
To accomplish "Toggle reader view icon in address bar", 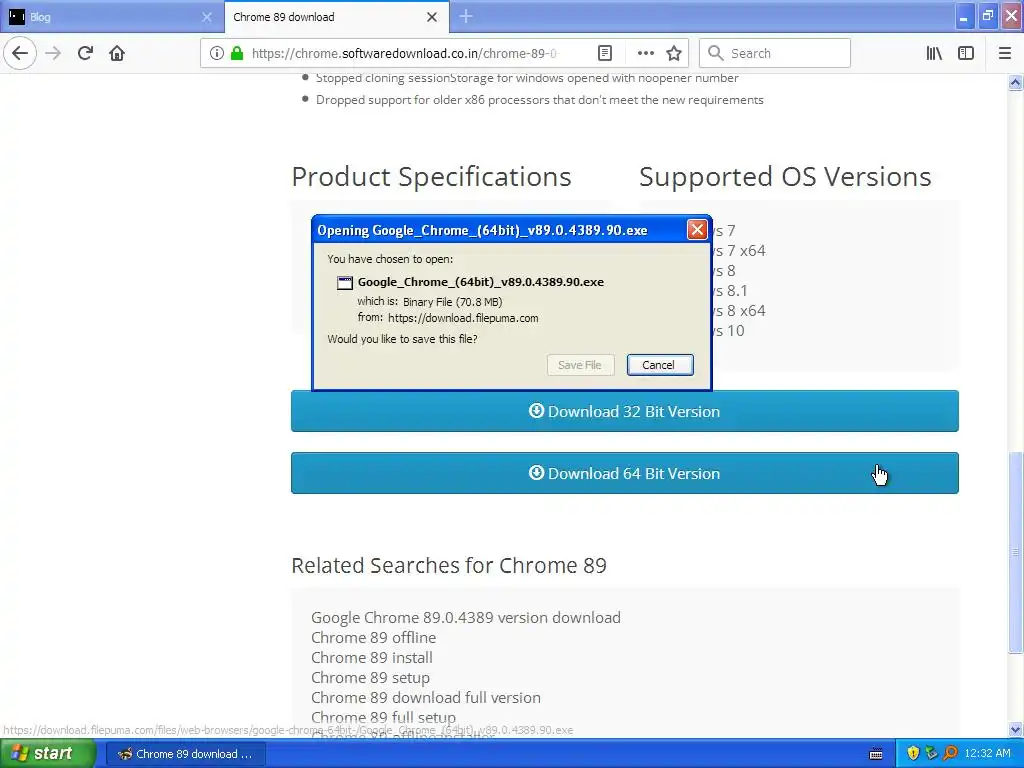I will point(605,54).
